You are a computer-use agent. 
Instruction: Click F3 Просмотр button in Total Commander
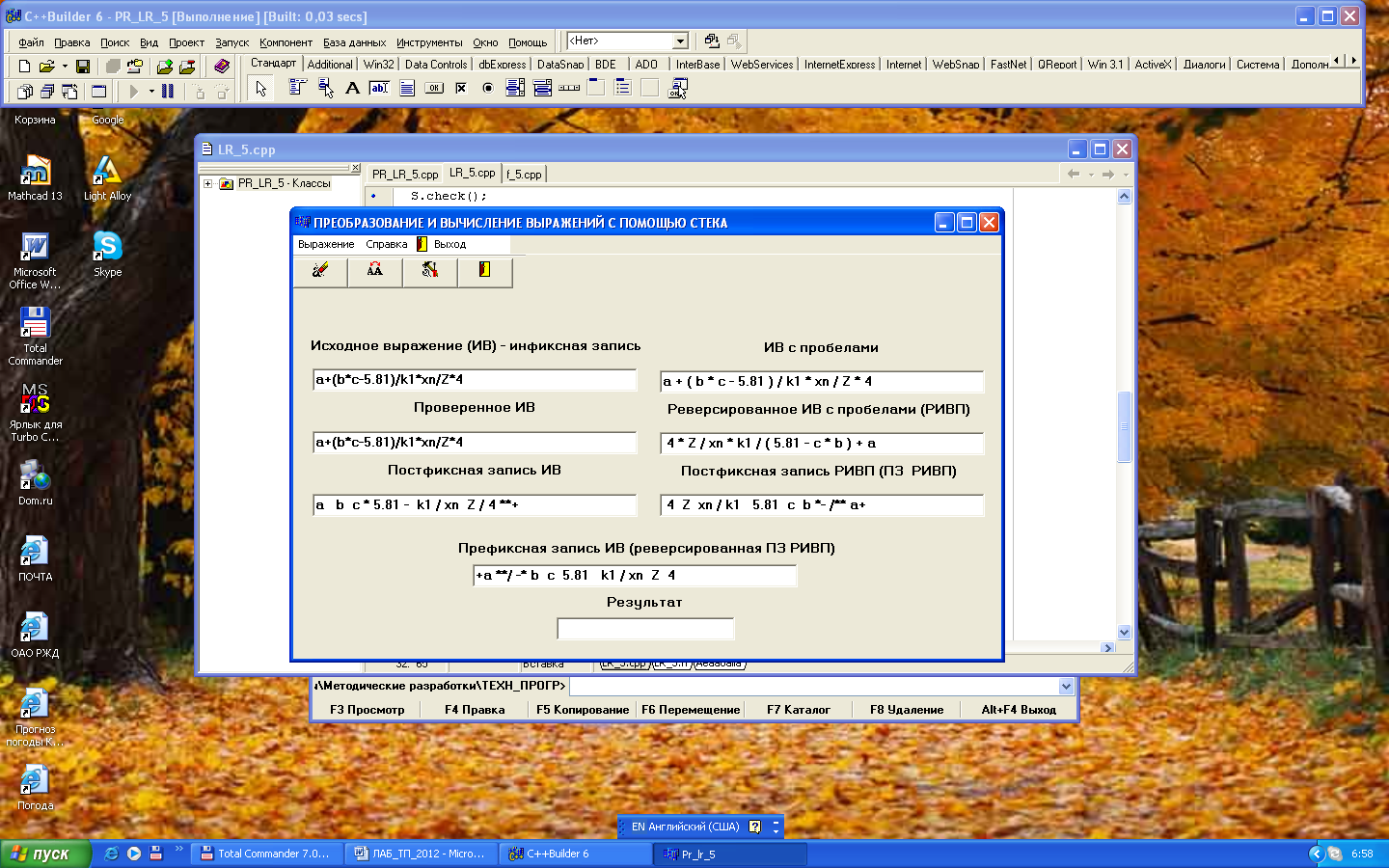click(x=368, y=710)
